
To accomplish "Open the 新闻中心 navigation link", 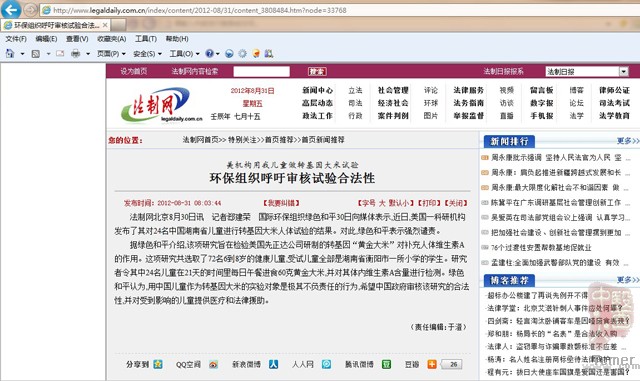I will (317, 90).
